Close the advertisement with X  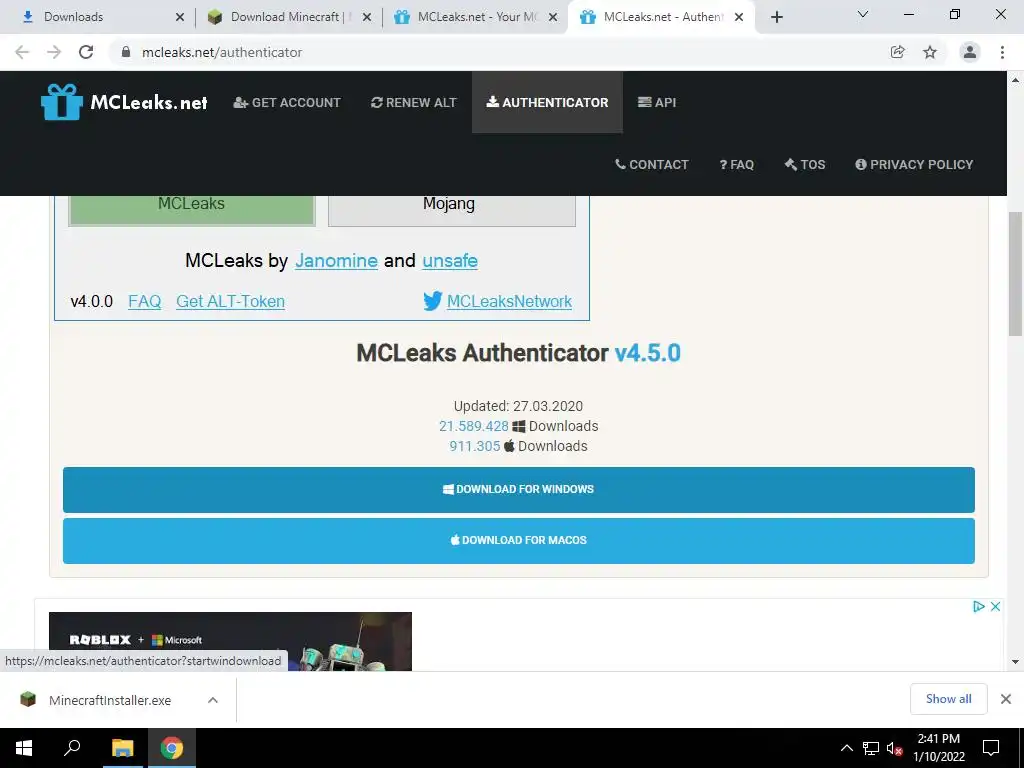(995, 607)
